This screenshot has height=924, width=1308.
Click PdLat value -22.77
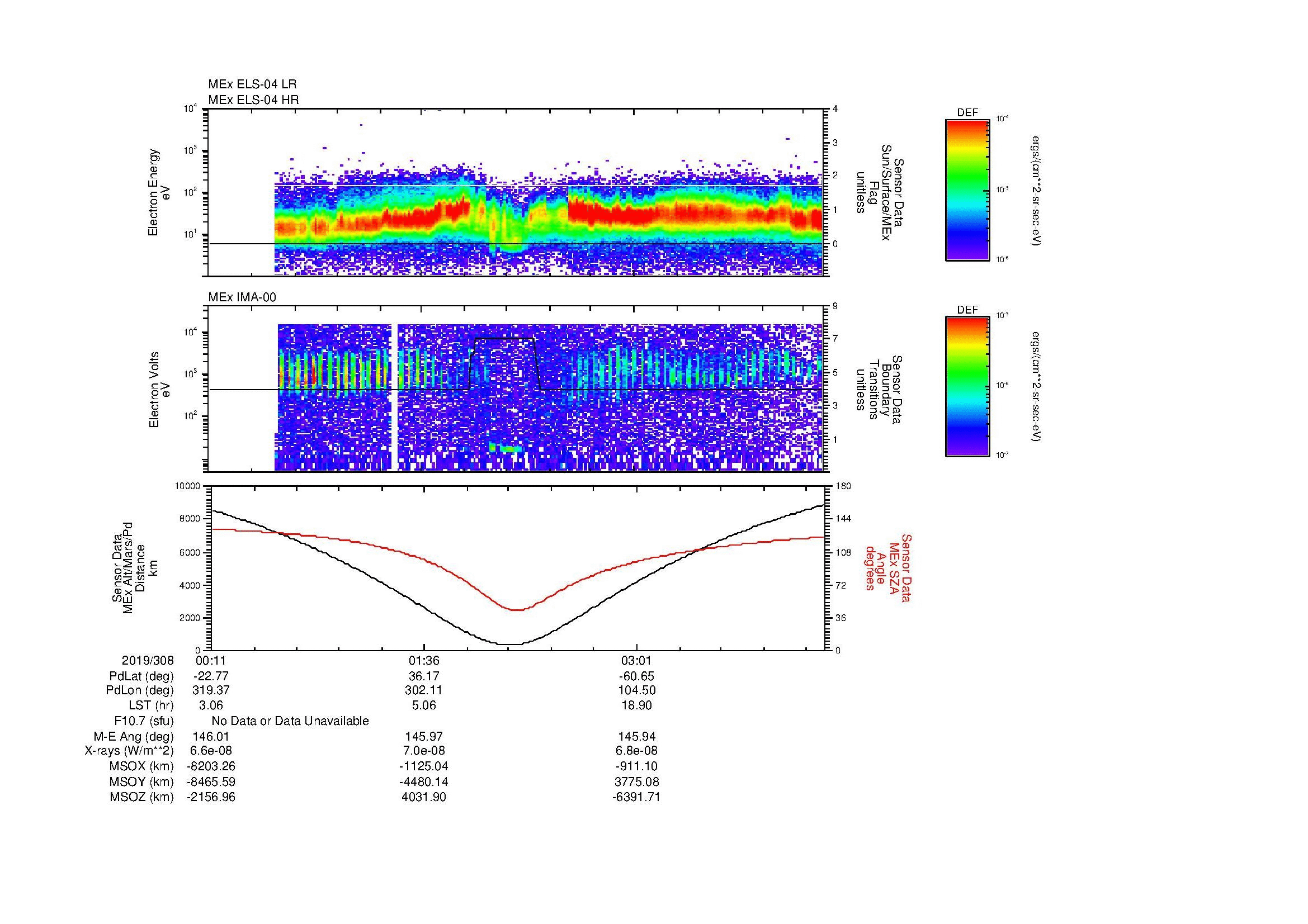[x=211, y=676]
